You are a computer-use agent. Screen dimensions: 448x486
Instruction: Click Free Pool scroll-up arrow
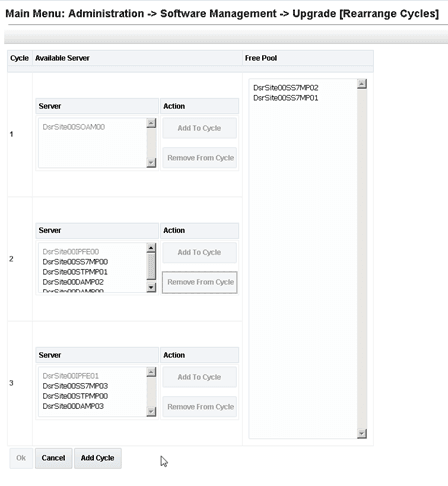point(362,84)
